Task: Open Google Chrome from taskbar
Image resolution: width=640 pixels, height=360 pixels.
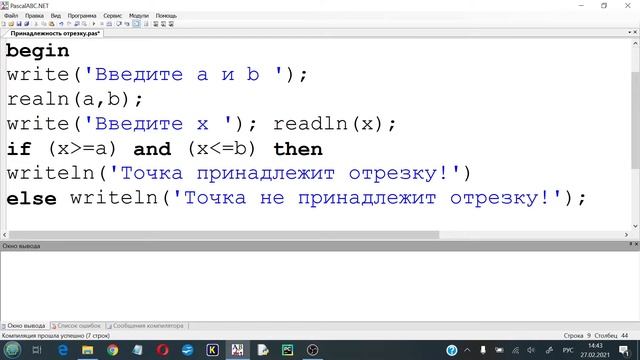Action: [x=113, y=350]
